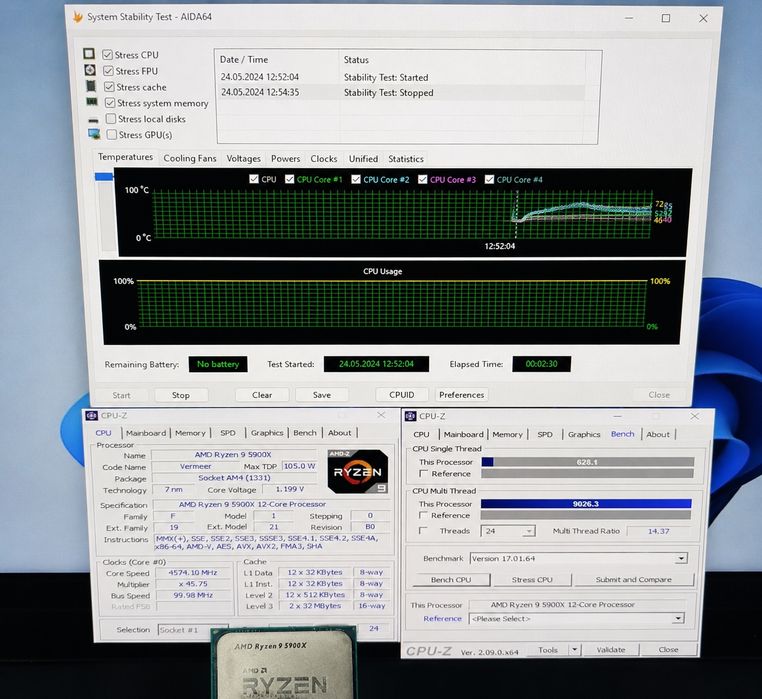The width and height of the screenshot is (762, 699).
Task: Click the Save button in AIDA64
Action: point(322,395)
